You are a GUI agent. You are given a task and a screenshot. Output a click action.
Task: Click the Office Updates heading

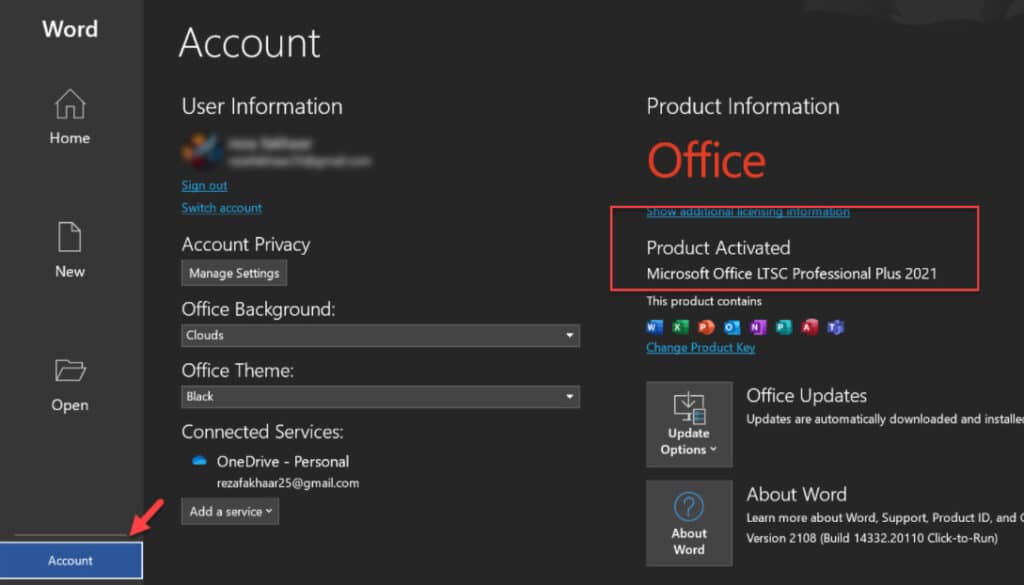click(x=807, y=395)
